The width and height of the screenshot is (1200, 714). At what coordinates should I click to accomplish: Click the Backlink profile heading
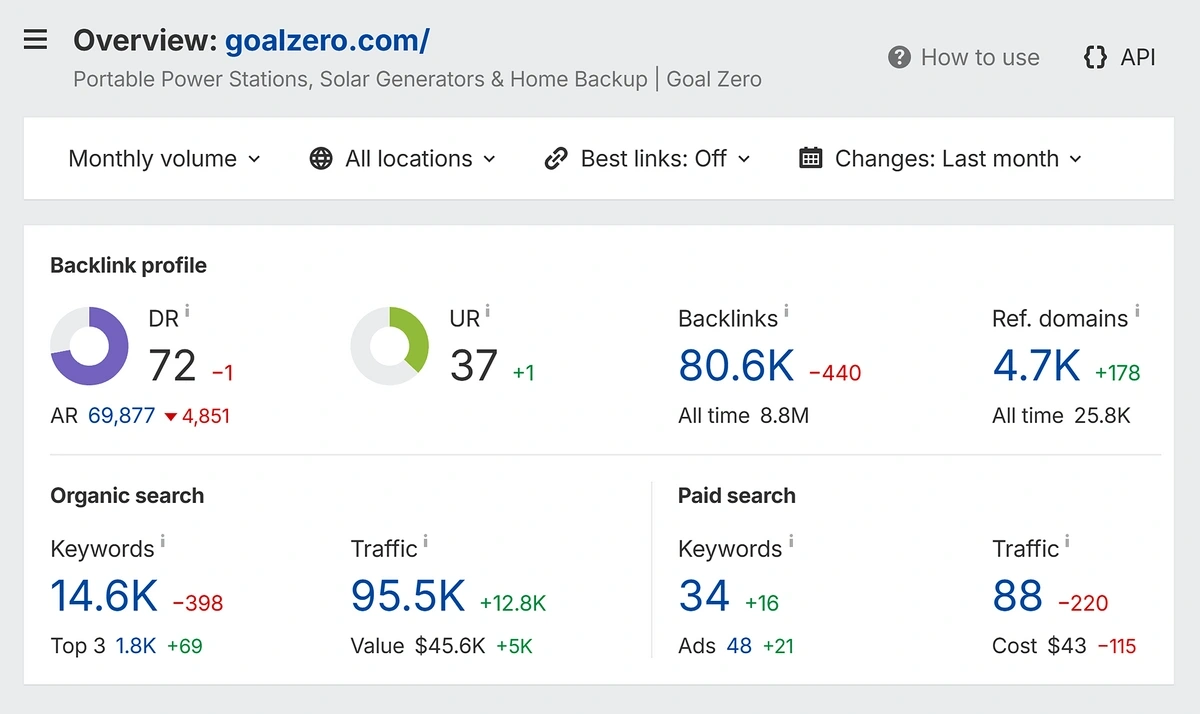pyautogui.click(x=128, y=265)
